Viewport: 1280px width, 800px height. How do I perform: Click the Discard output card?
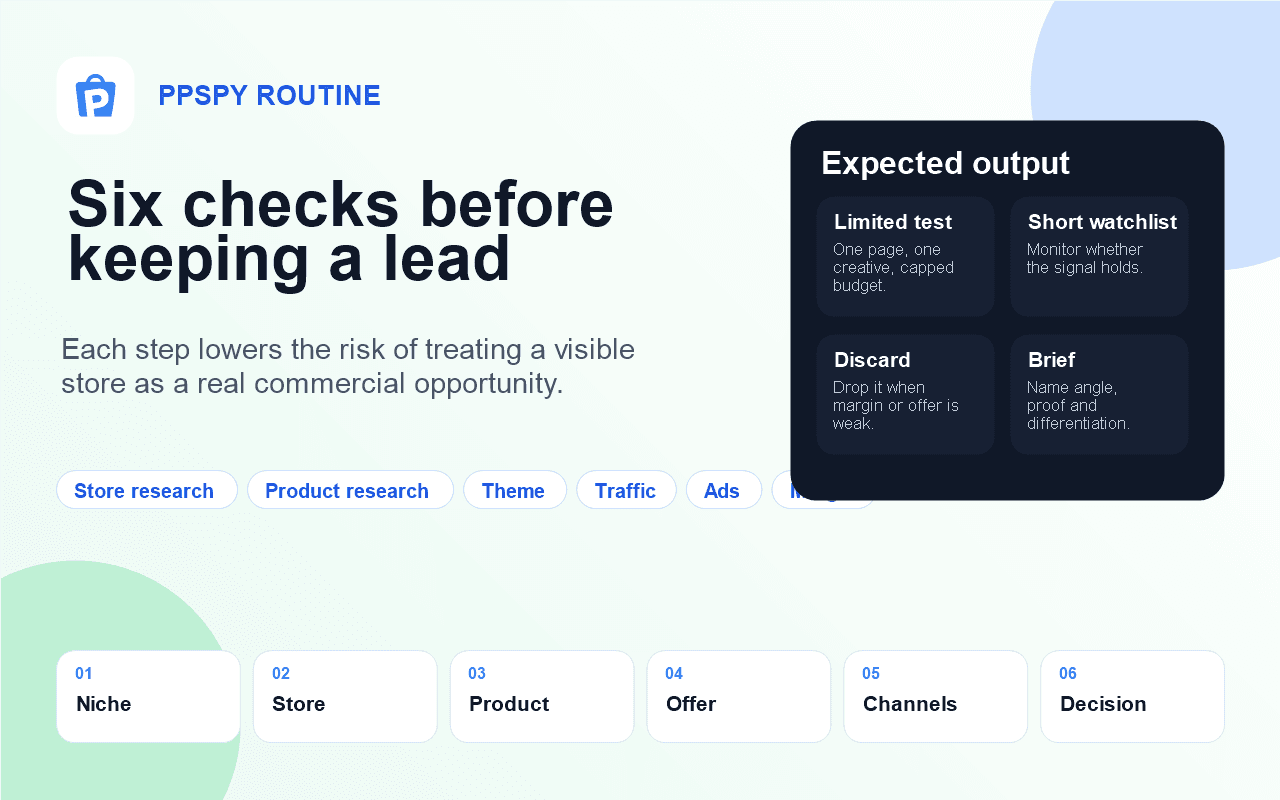906,394
